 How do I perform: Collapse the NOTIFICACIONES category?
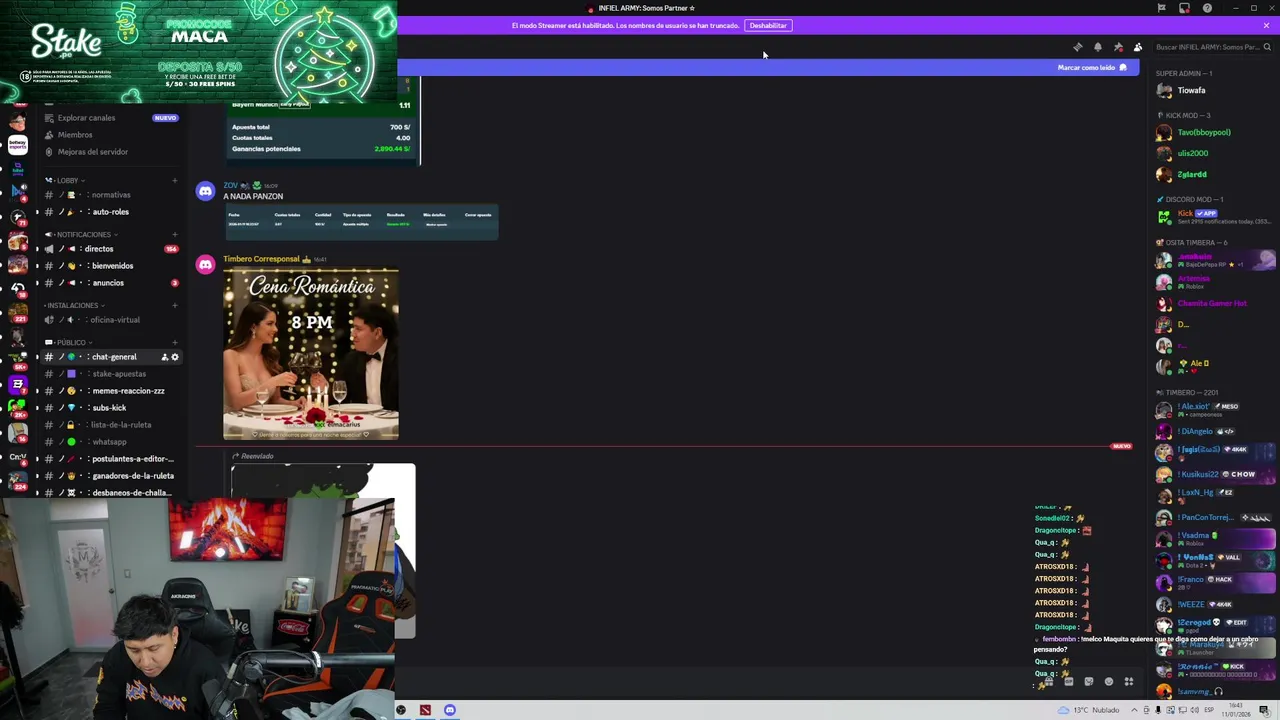tap(80, 234)
